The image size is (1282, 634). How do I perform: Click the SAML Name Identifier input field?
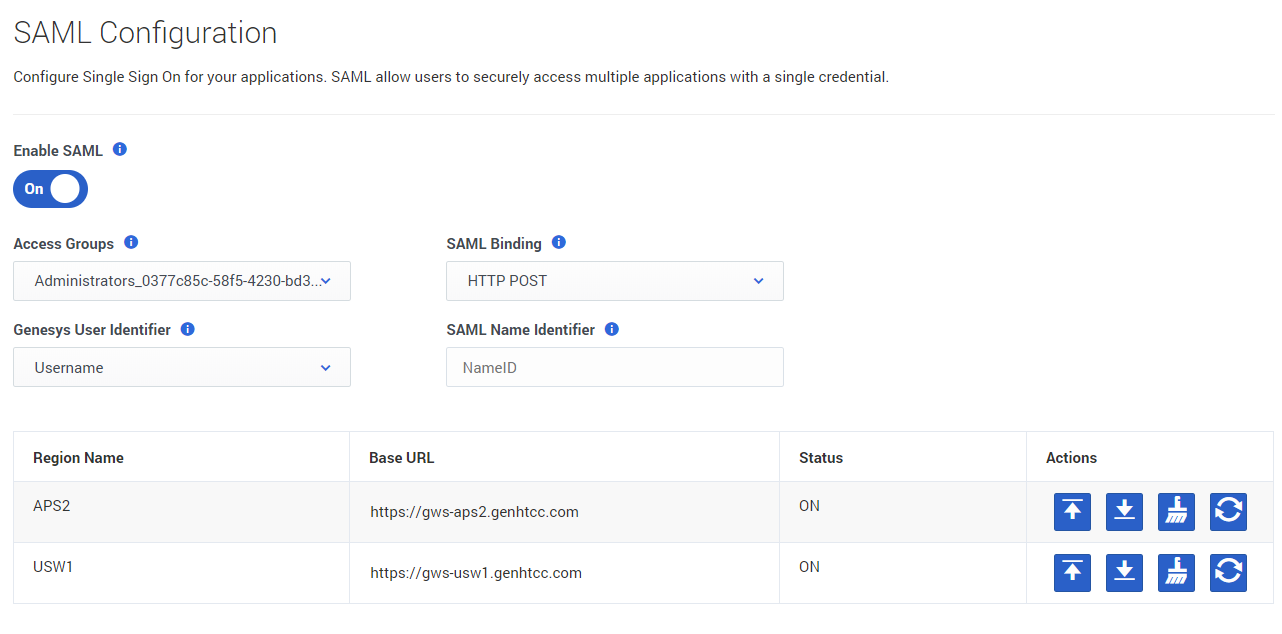click(x=614, y=368)
